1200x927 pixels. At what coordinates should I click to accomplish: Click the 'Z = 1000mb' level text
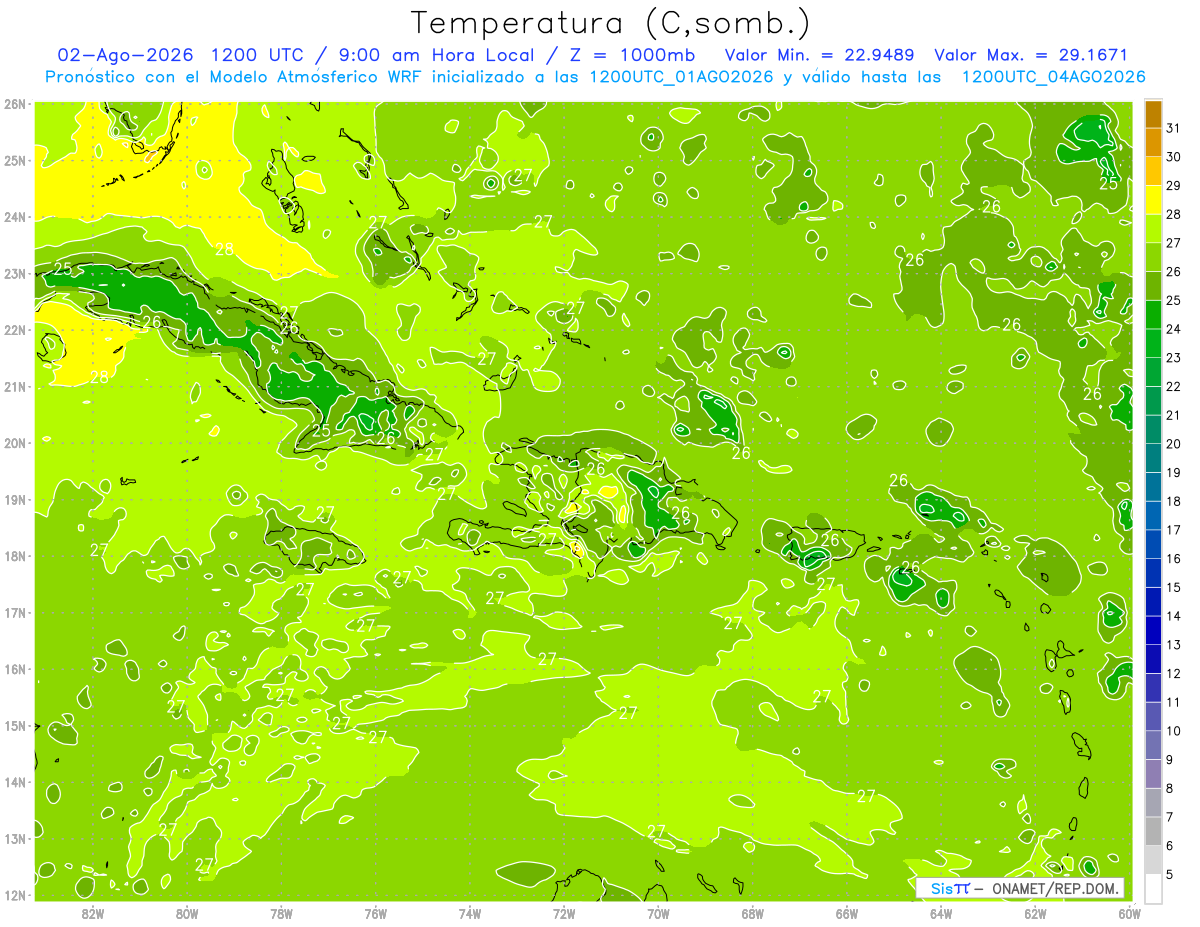coord(635,55)
